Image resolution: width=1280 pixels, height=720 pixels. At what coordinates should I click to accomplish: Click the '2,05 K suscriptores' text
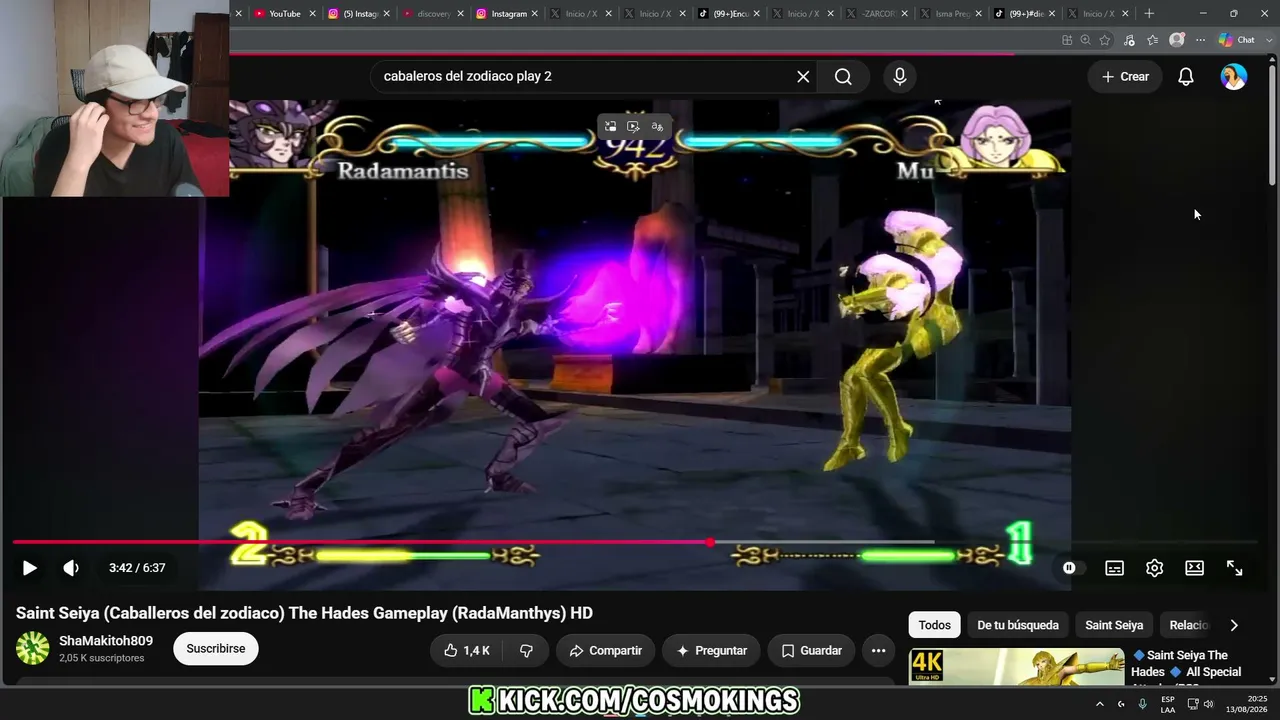point(102,658)
